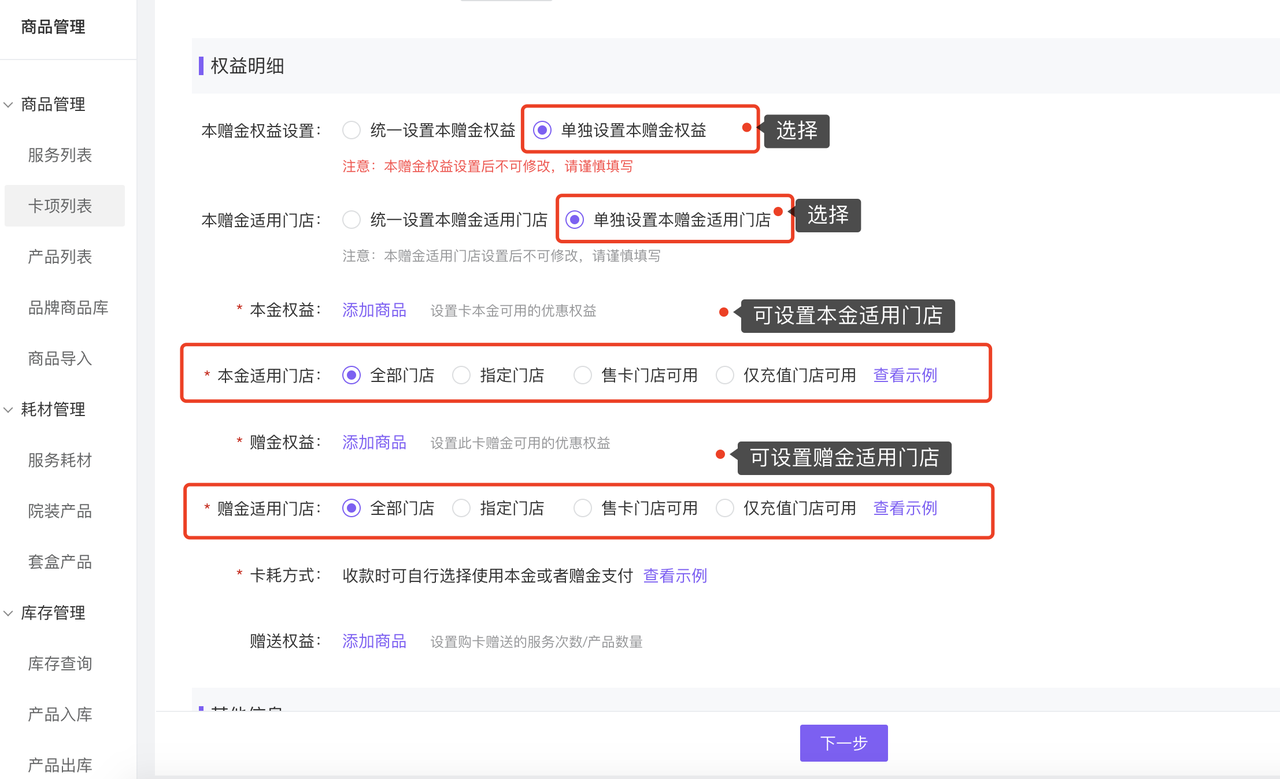Go to 产品入库 in the sidebar
The width and height of the screenshot is (1280, 779).
60,714
